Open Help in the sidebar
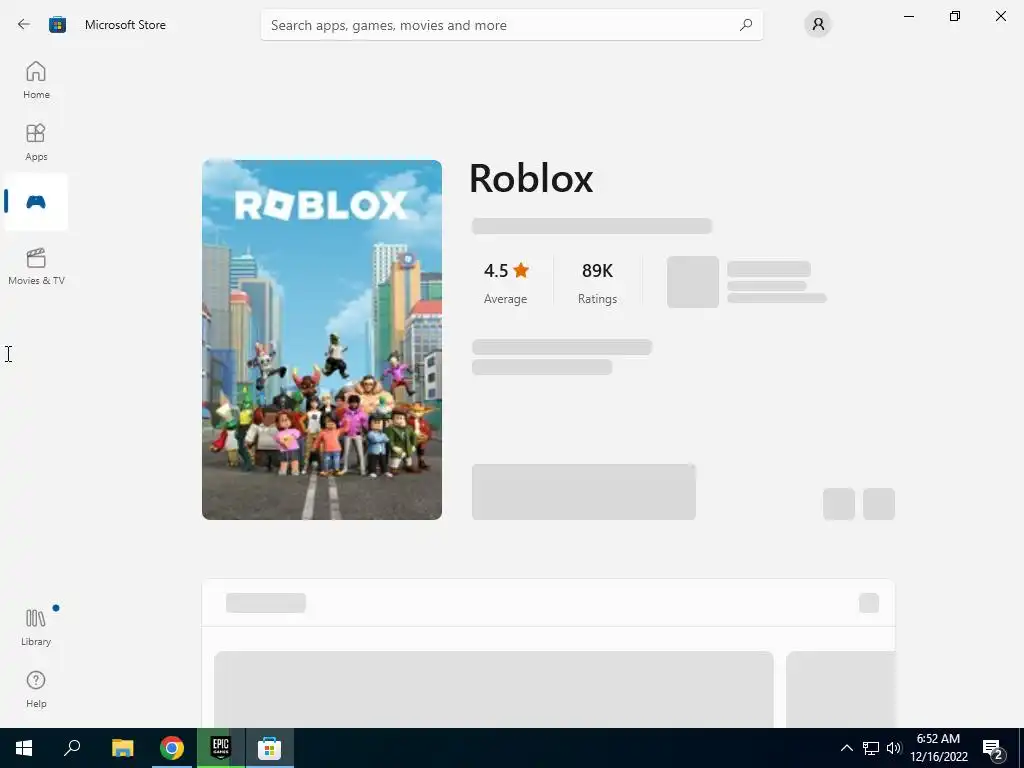Screen dimensions: 1024x768 point(36,690)
